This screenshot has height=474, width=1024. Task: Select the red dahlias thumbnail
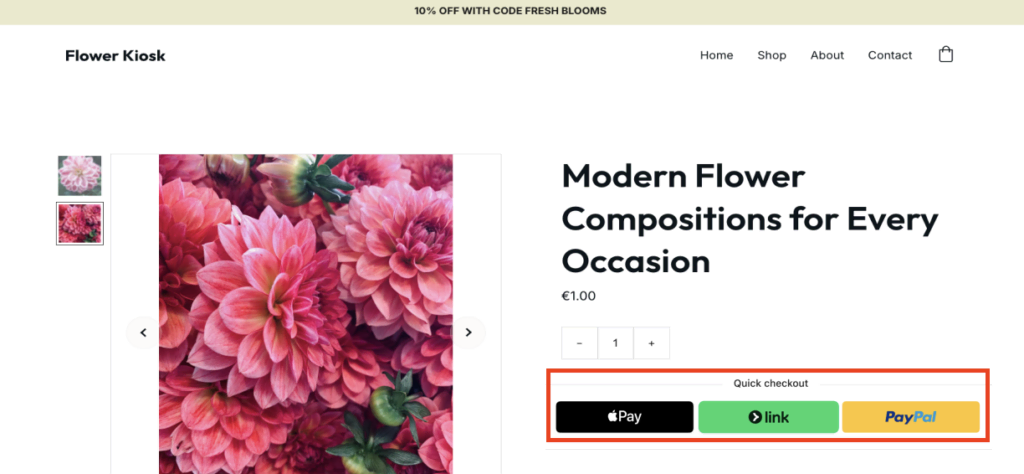[x=80, y=223]
